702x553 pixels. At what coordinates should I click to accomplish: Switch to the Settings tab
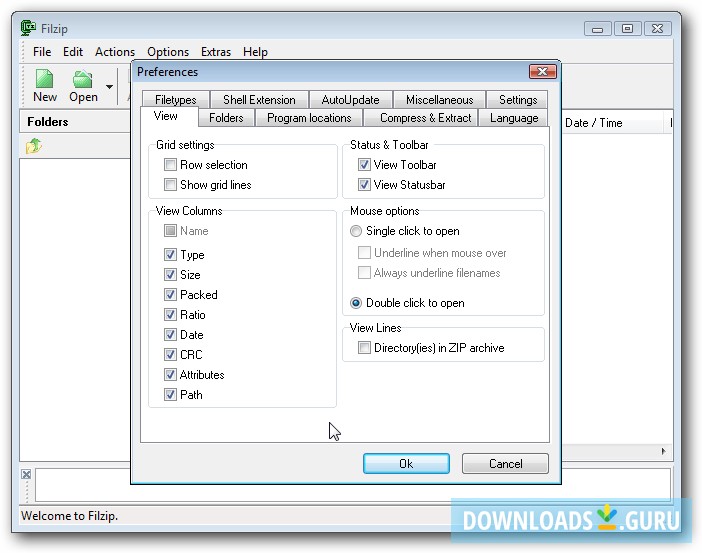pos(518,99)
